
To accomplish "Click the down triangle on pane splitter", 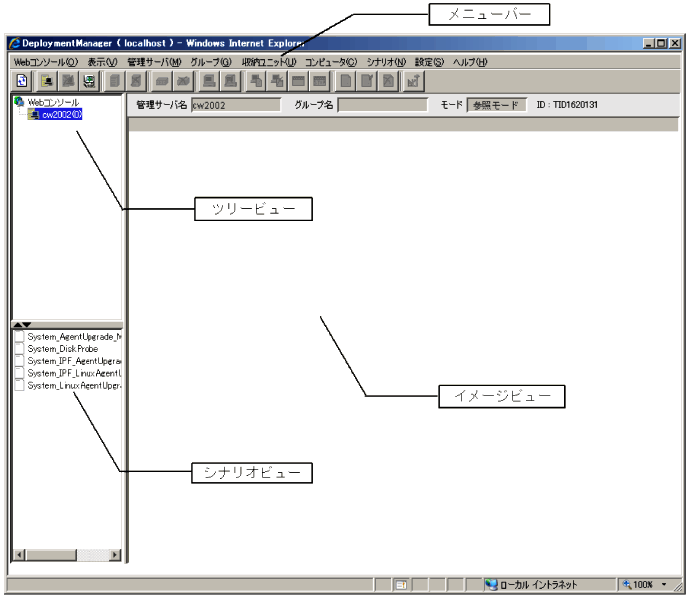I will tap(27, 325).
